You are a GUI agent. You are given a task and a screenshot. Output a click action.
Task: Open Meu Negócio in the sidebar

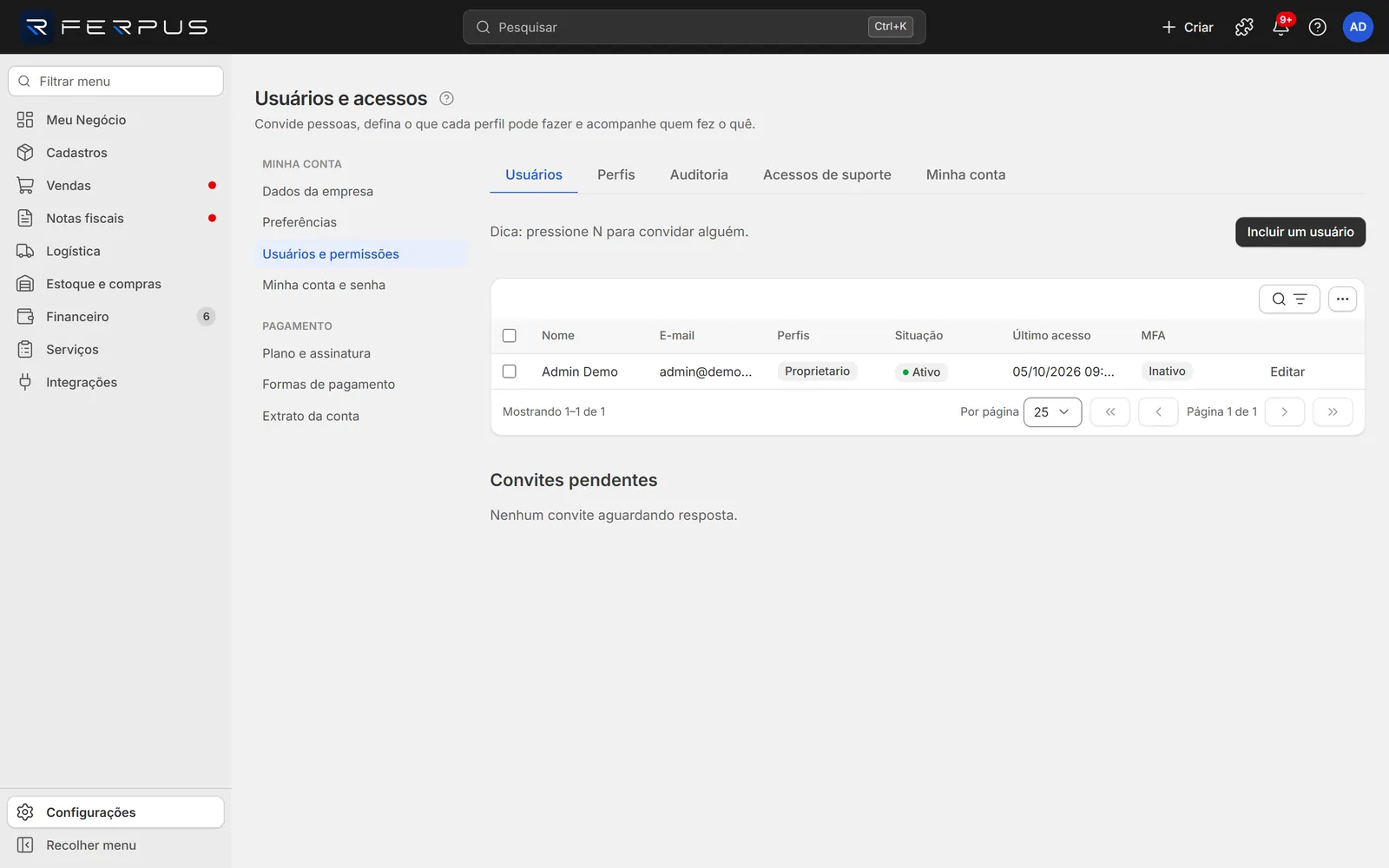[115, 120]
